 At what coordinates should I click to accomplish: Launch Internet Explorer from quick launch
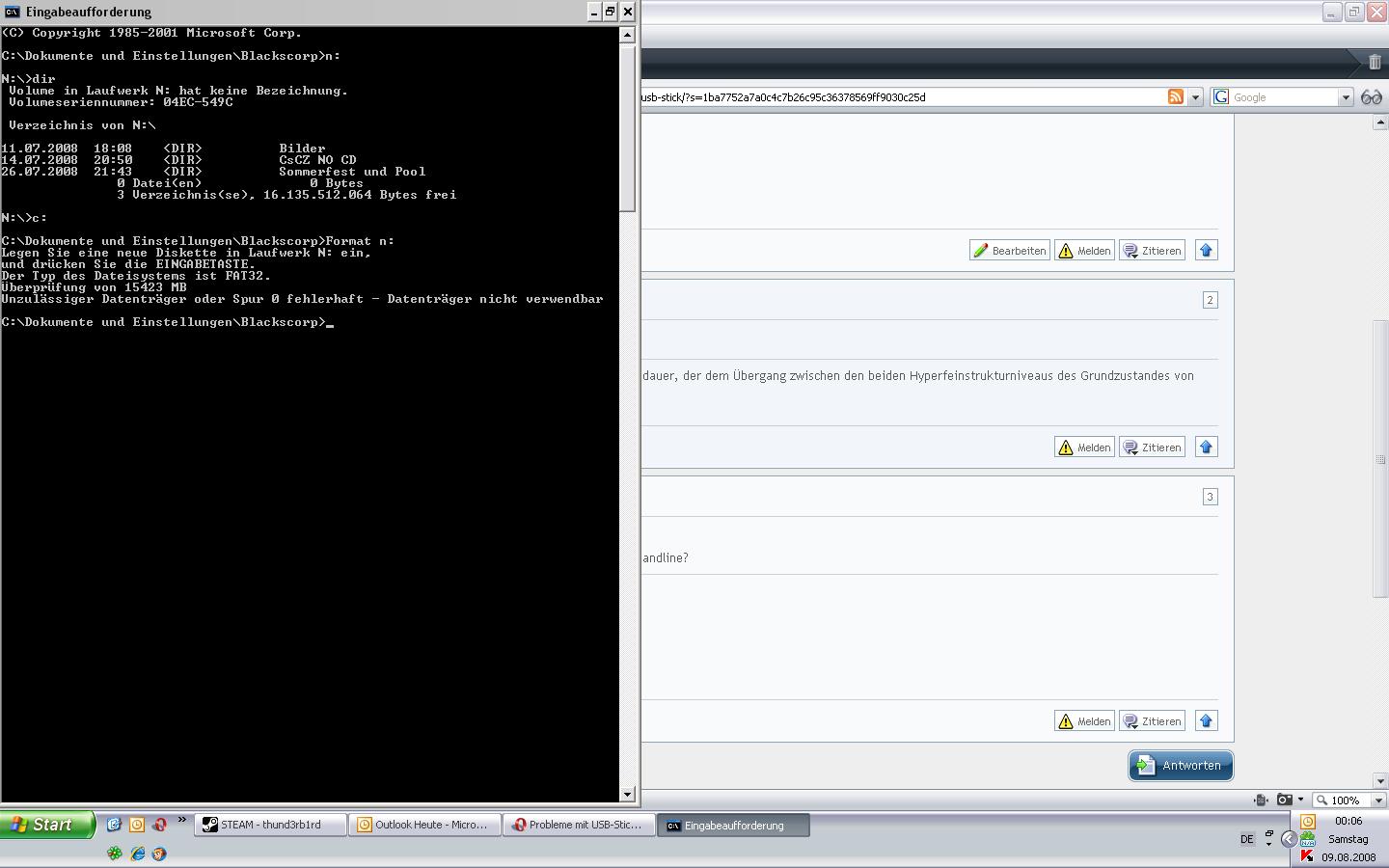click(137, 854)
